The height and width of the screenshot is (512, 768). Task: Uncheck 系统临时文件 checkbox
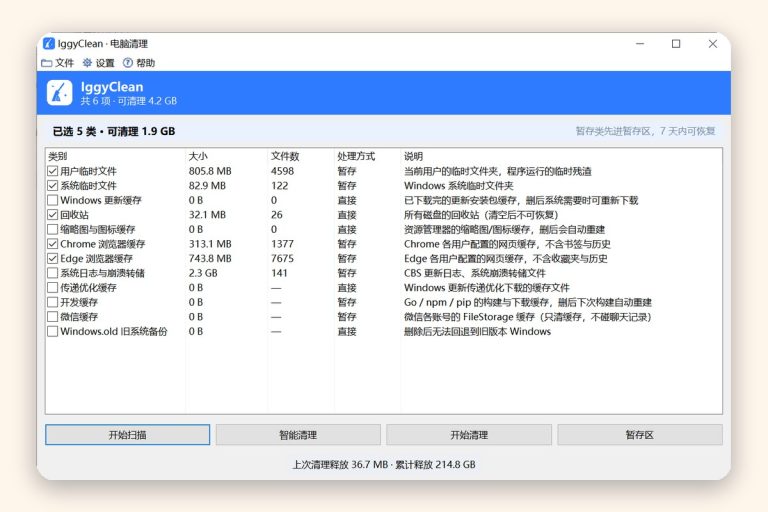coord(53,186)
